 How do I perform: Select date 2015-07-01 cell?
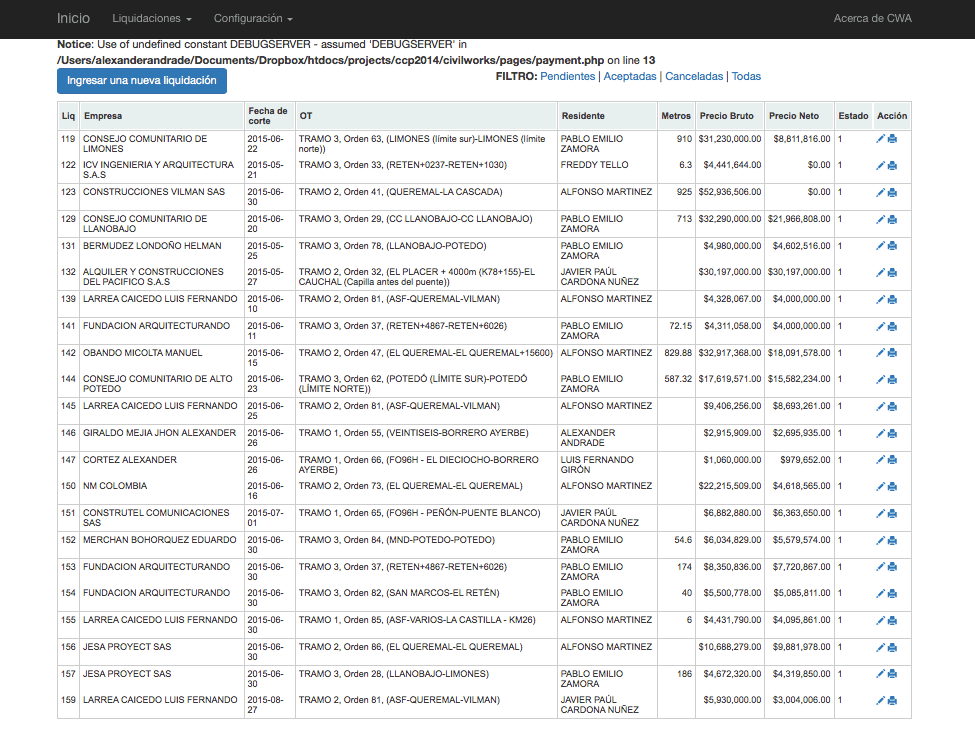(x=270, y=518)
